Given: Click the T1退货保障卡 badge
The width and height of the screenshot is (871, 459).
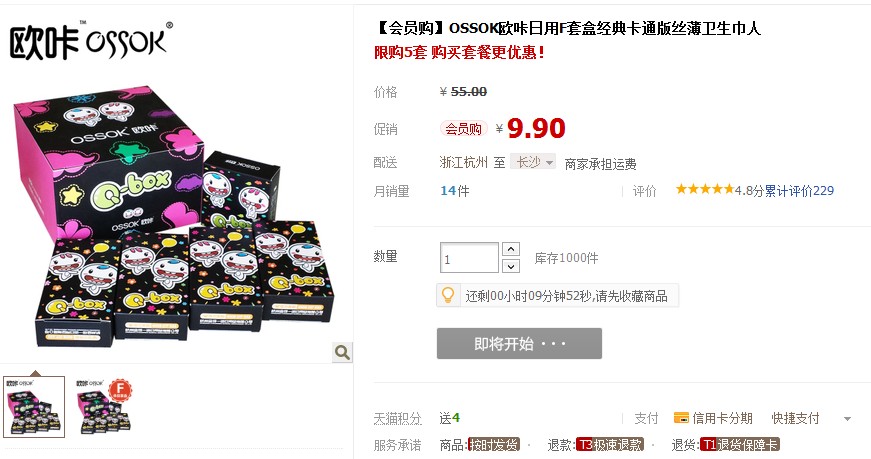Looking at the screenshot, I should [739, 445].
